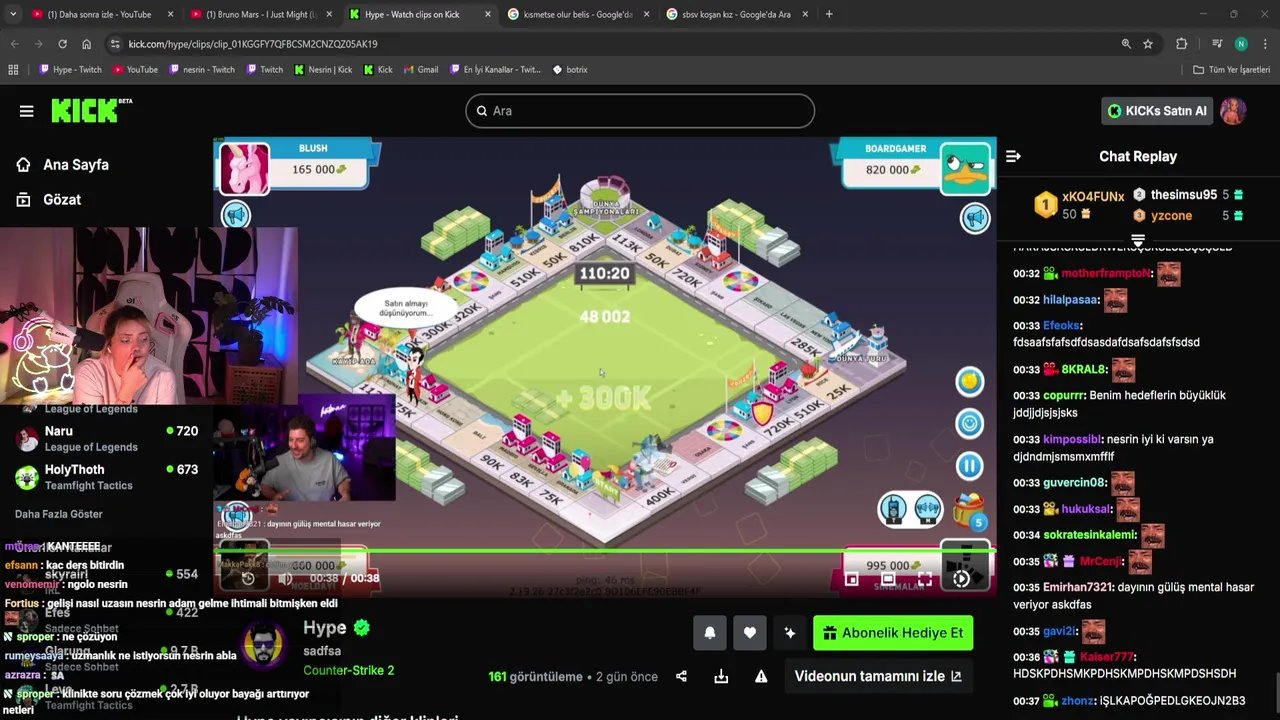Go to browser home page
The width and height of the screenshot is (1280, 720).
click(87, 44)
